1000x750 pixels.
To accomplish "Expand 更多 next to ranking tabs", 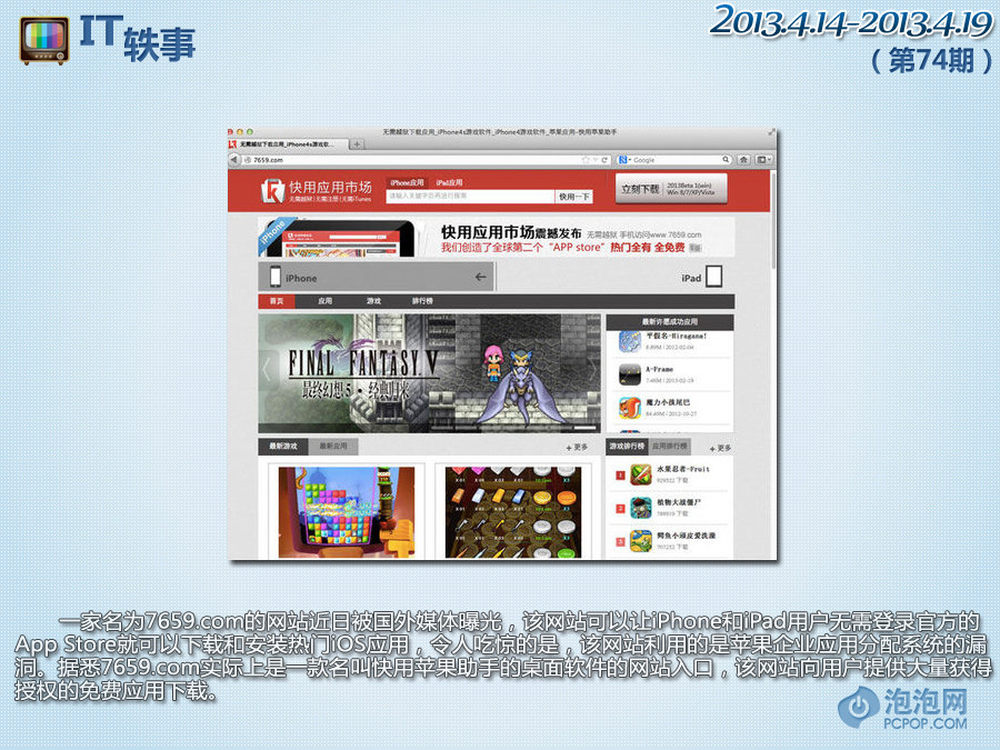I will [720, 447].
